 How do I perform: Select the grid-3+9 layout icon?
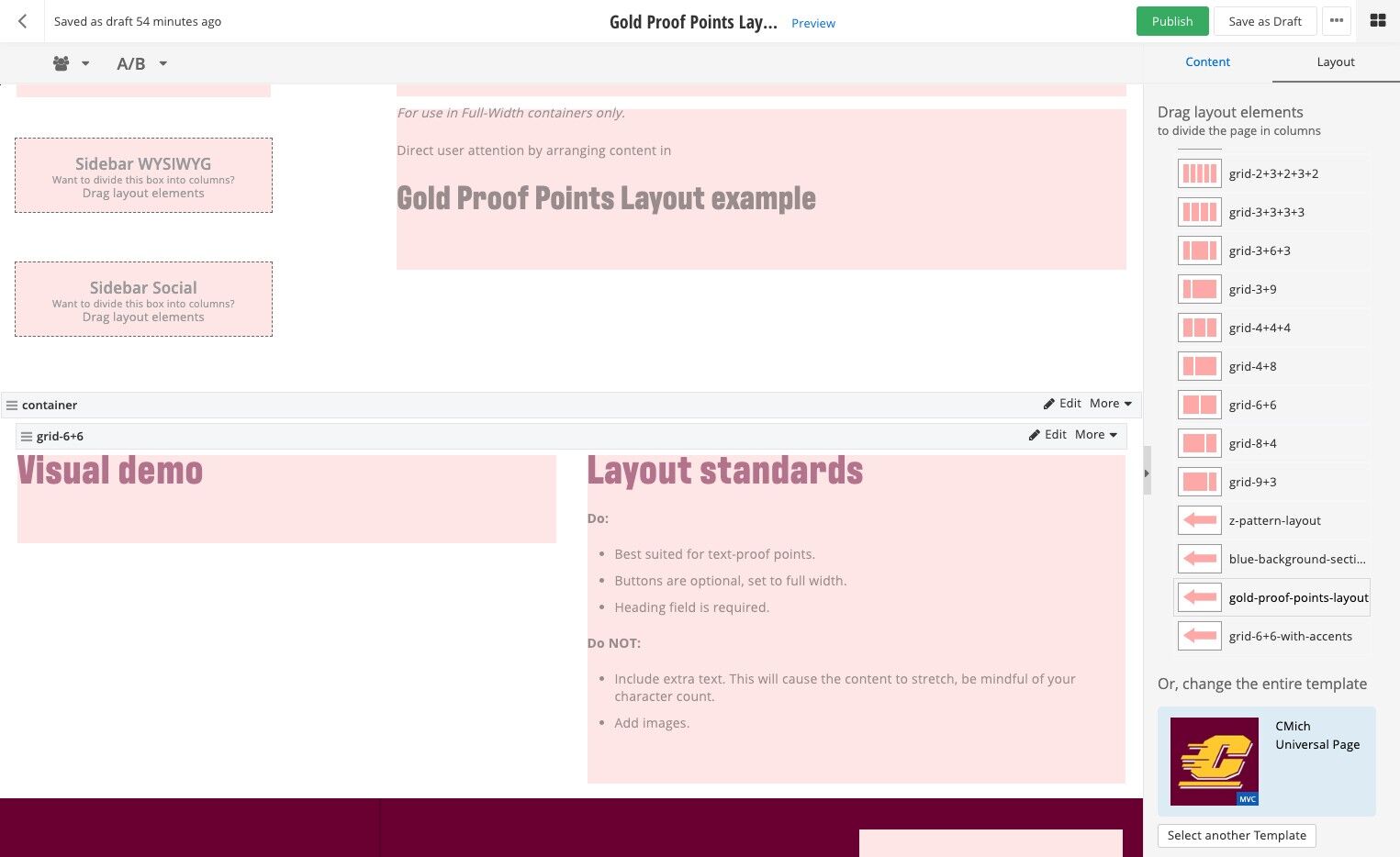coord(1199,289)
